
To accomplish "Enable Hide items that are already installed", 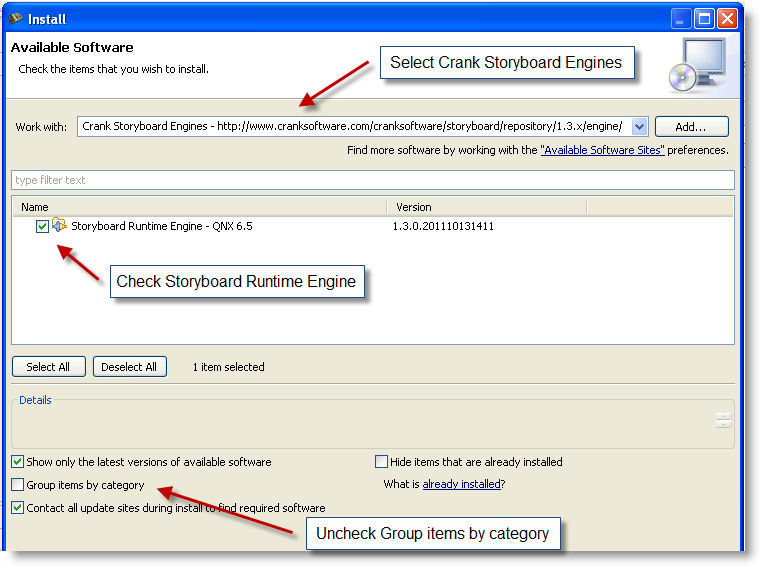I will (x=381, y=461).
